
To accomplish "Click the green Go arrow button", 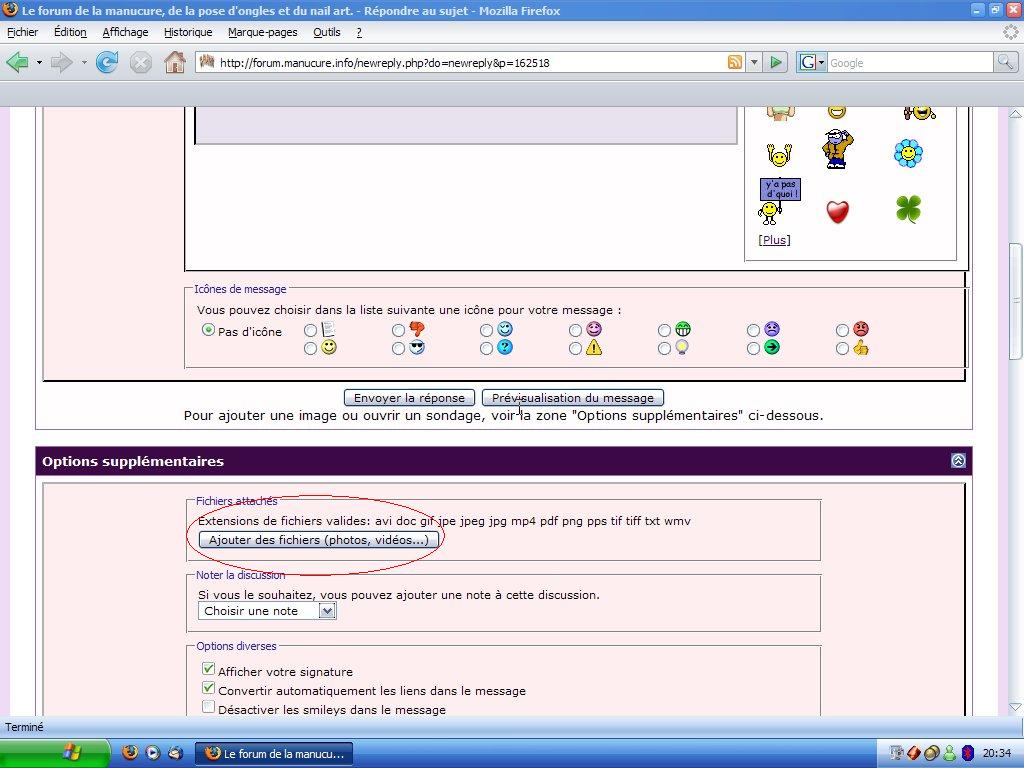I will (776, 62).
